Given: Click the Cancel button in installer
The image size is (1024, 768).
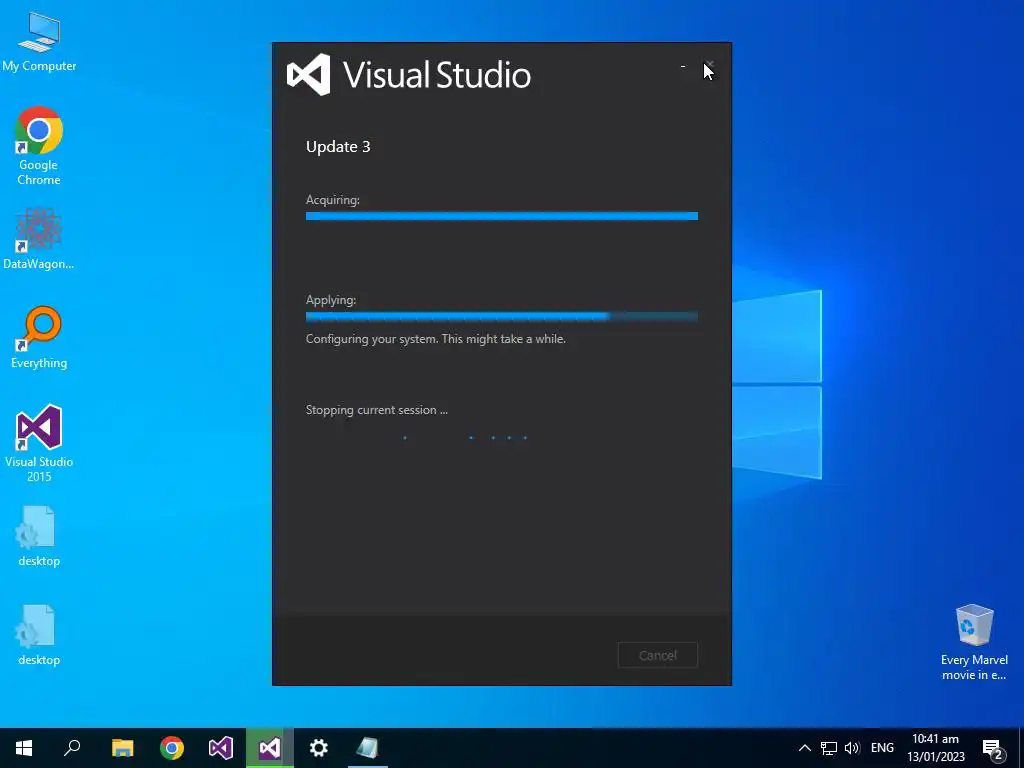Looking at the screenshot, I should pos(658,655).
